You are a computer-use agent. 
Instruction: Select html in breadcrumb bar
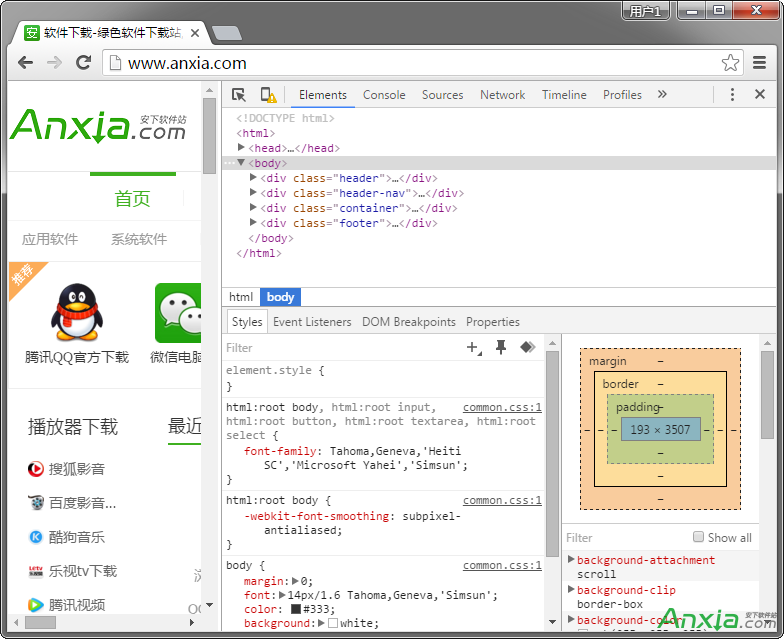tap(241, 296)
